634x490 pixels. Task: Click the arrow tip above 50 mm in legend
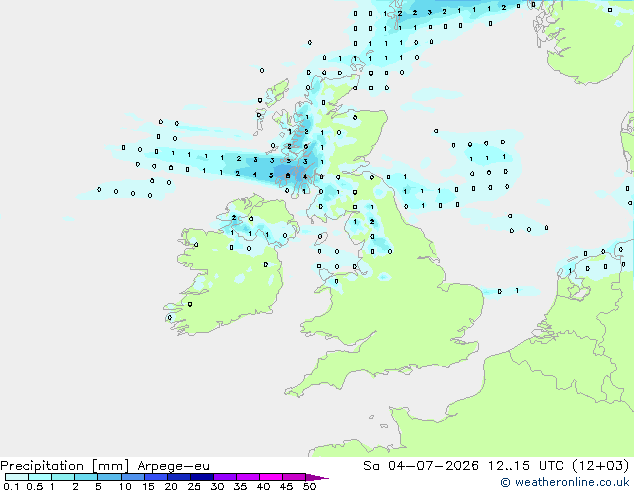(x=317, y=477)
